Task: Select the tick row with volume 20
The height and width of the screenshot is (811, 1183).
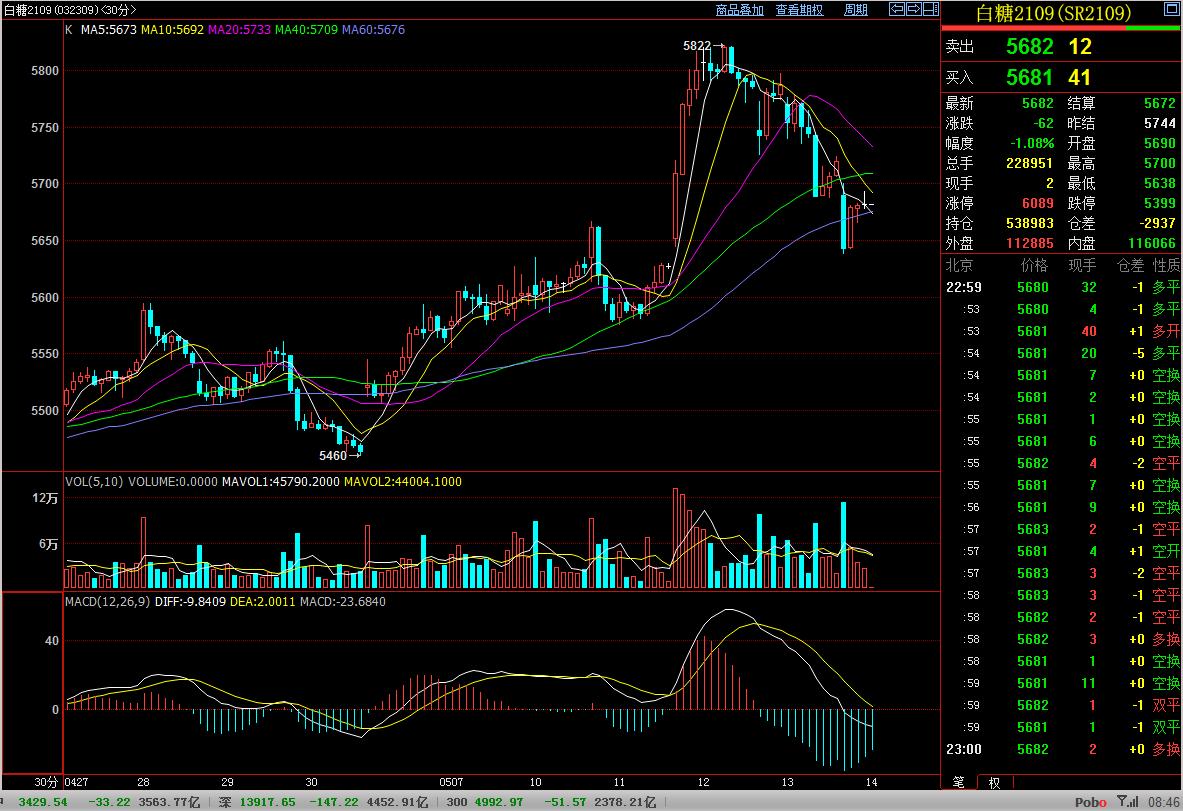Action: [x=1062, y=353]
